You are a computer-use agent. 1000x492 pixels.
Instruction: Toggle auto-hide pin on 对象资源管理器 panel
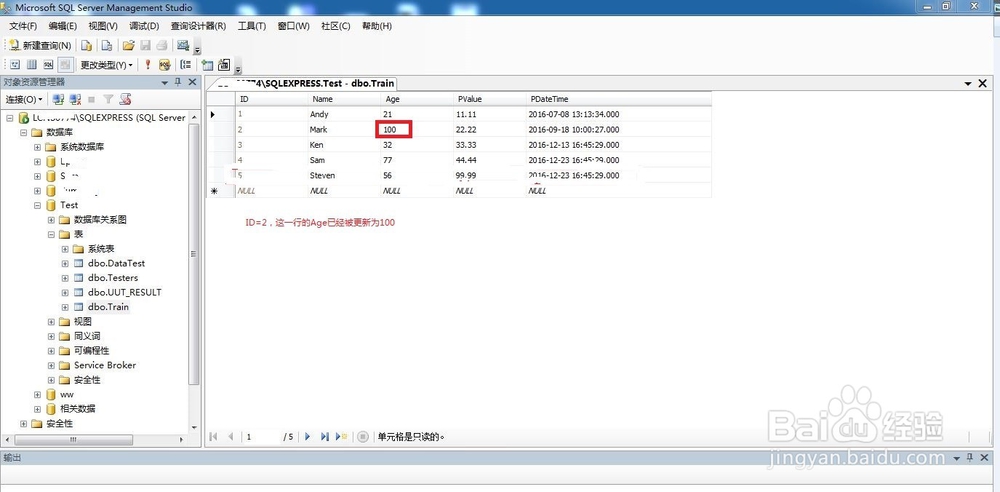[178, 82]
